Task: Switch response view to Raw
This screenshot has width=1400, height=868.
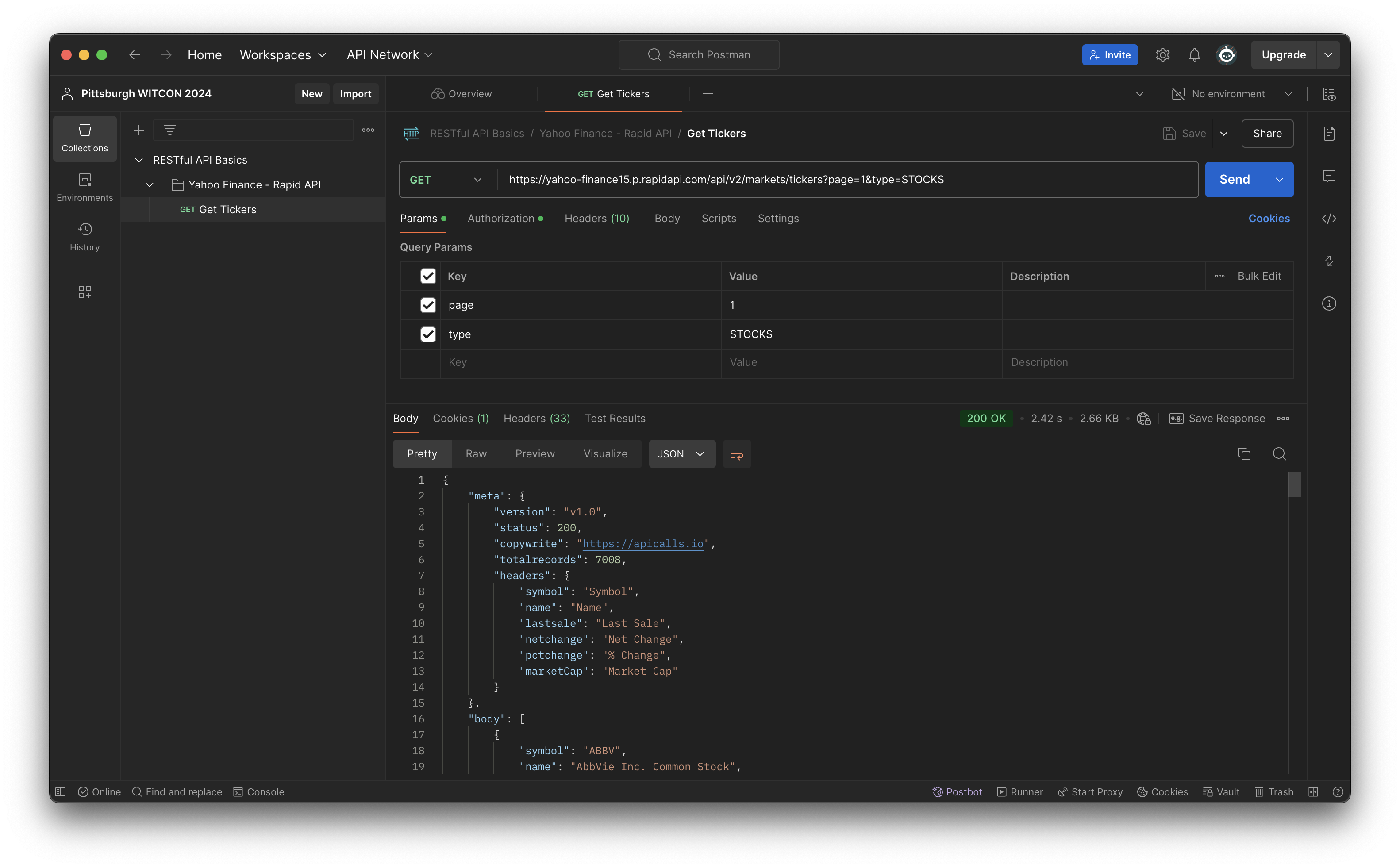Action: (476, 453)
